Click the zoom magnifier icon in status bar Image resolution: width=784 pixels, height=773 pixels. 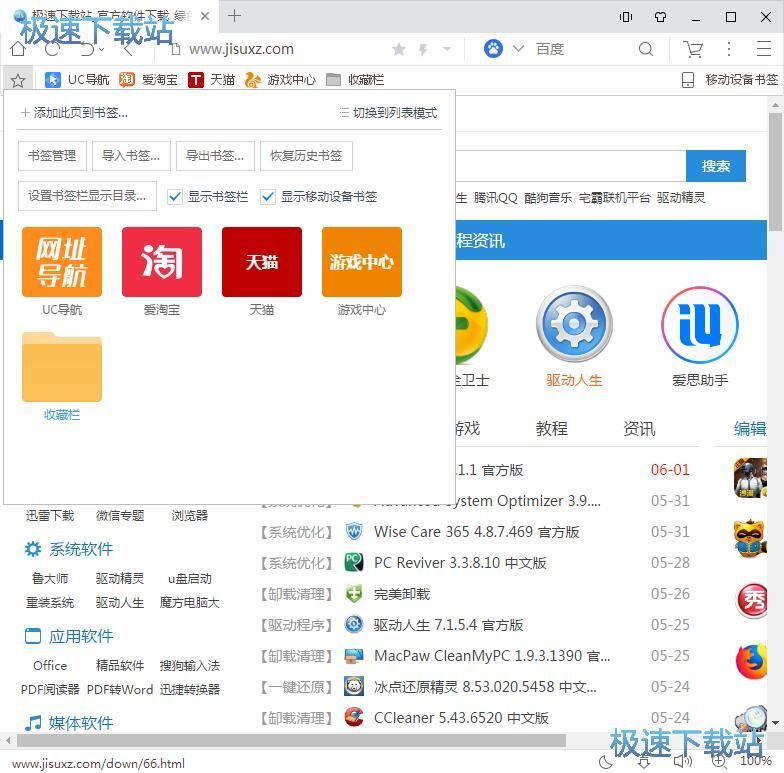(x=719, y=762)
